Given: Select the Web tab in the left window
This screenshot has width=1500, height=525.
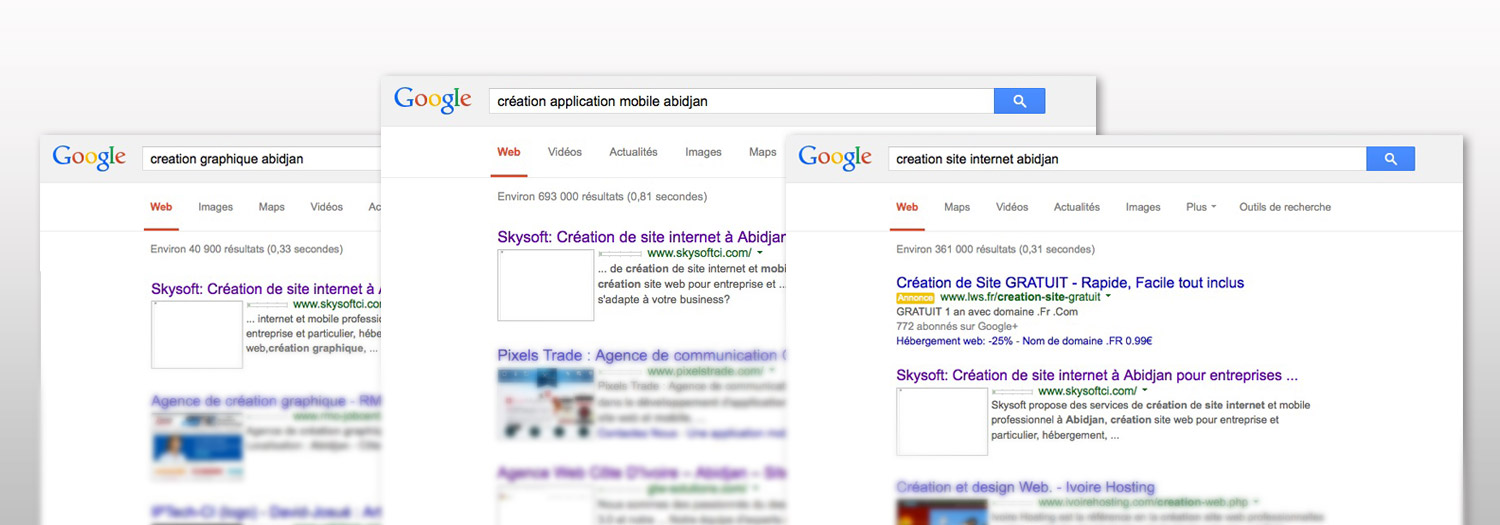Looking at the screenshot, I should (x=161, y=207).
